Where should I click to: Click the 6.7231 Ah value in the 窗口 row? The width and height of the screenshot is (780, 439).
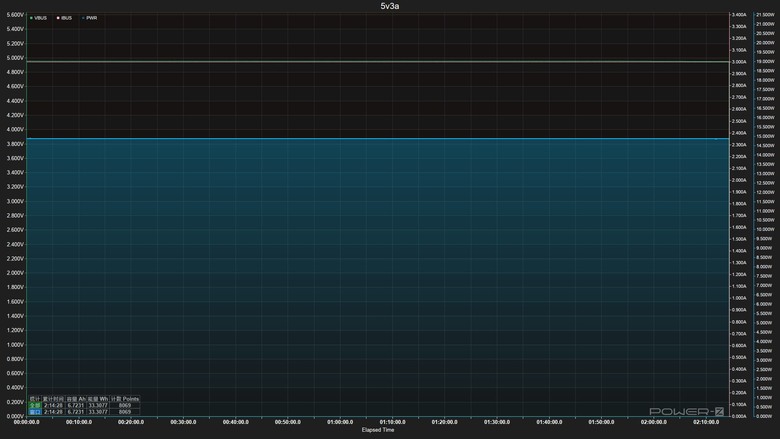tap(76, 412)
